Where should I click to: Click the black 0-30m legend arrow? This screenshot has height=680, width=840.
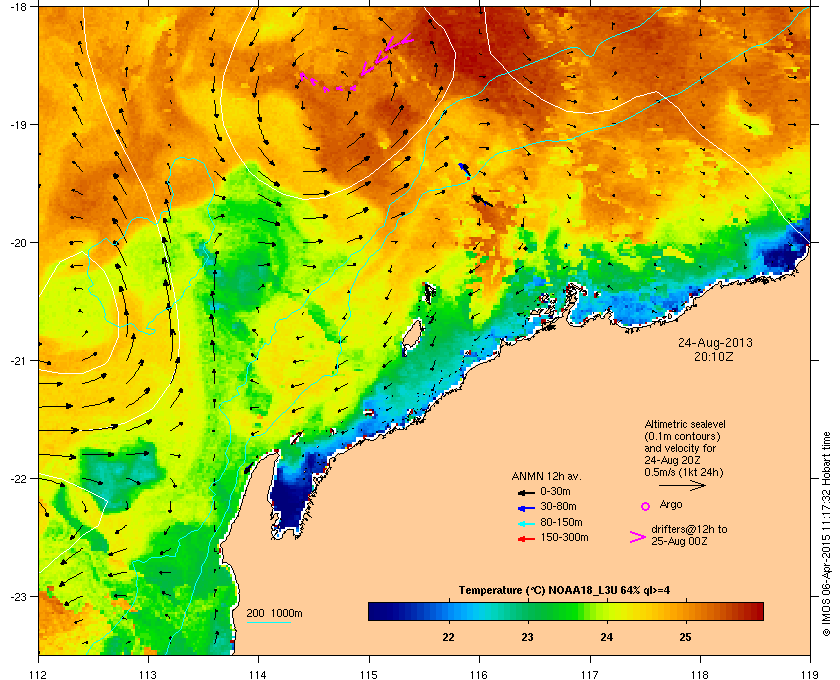[526, 492]
